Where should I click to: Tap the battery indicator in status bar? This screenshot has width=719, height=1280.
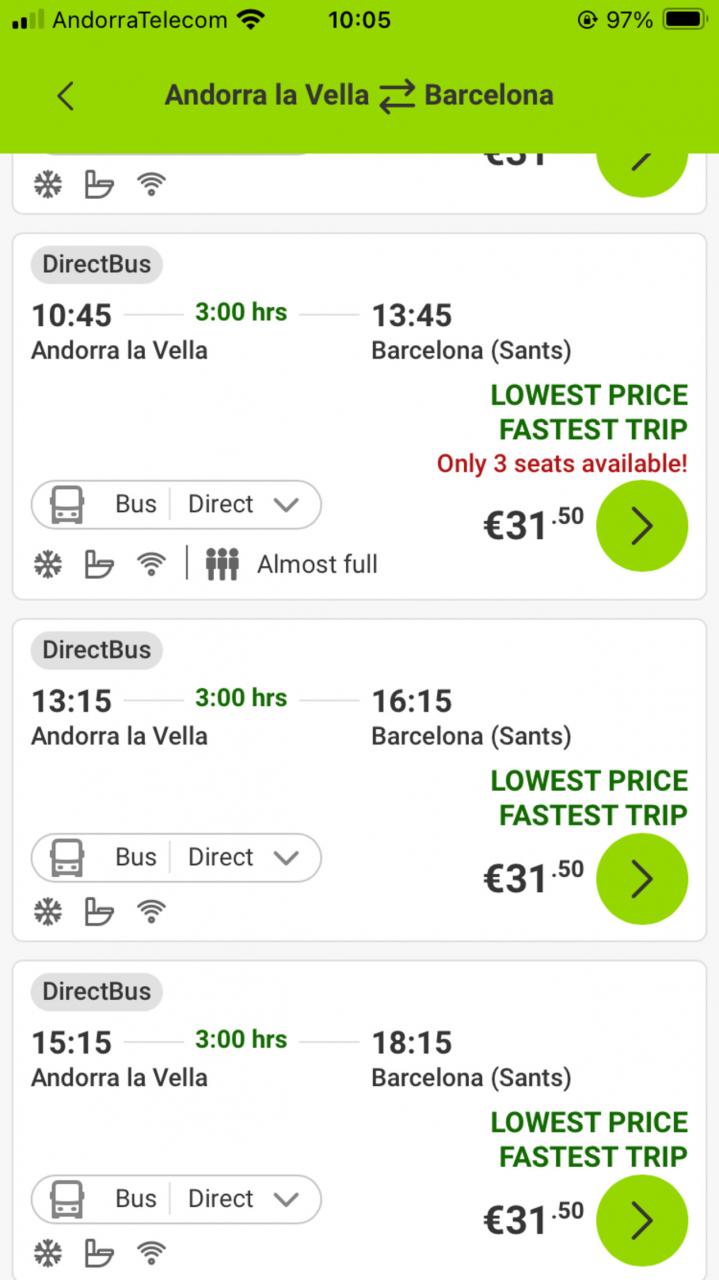point(685,19)
